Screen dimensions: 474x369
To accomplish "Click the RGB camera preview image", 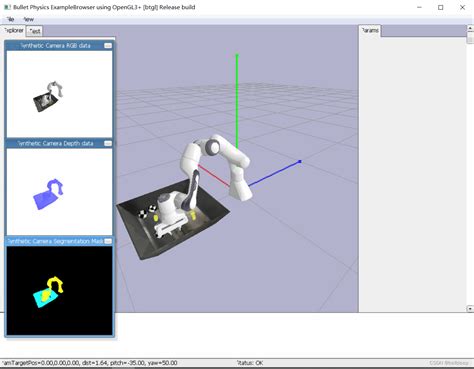I will click(59, 94).
